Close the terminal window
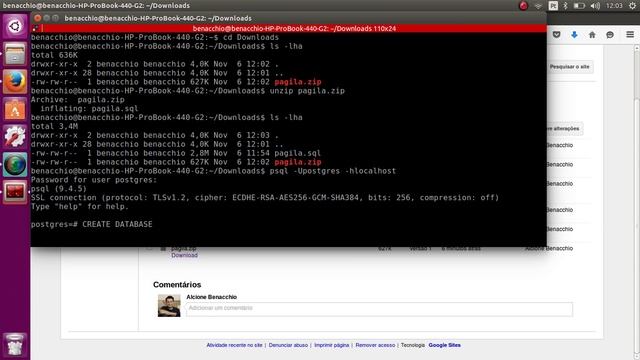 tap(37, 18)
